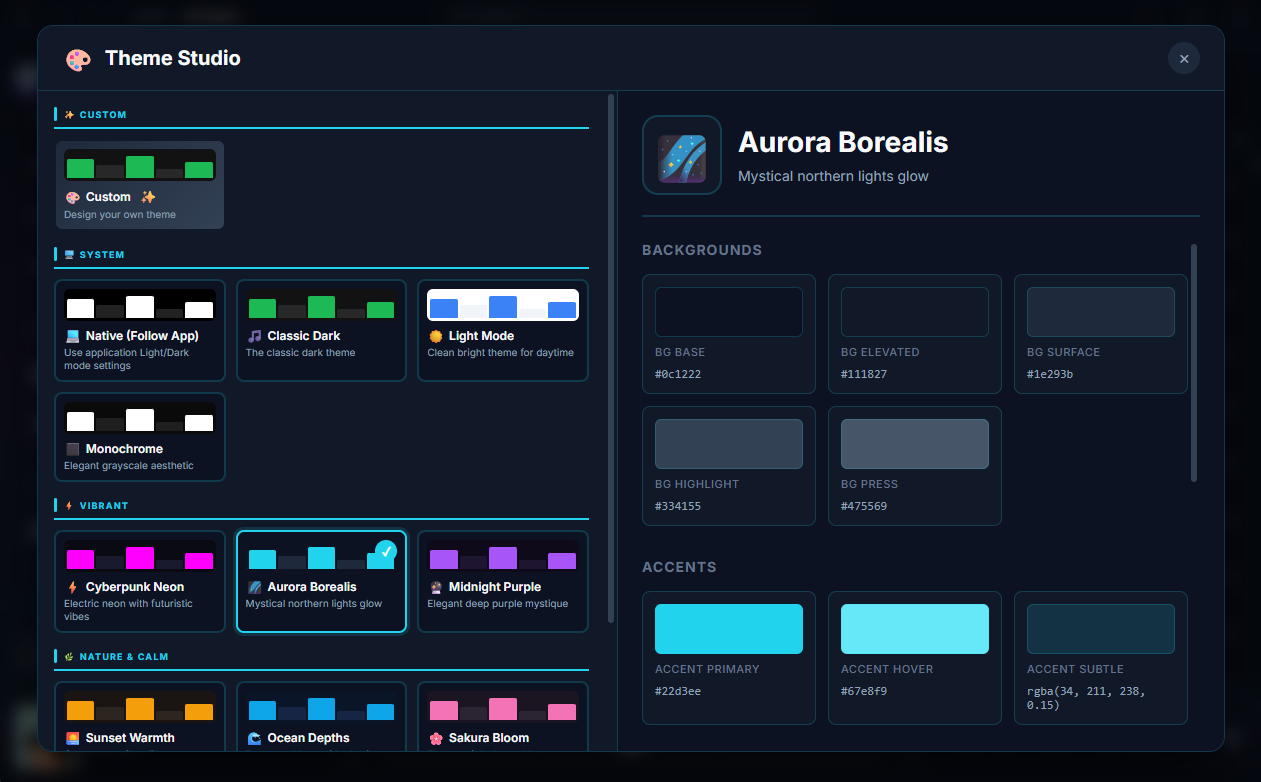Click the music note icon on Classic Dark
Viewport: 1261px width, 782px height.
point(256,337)
